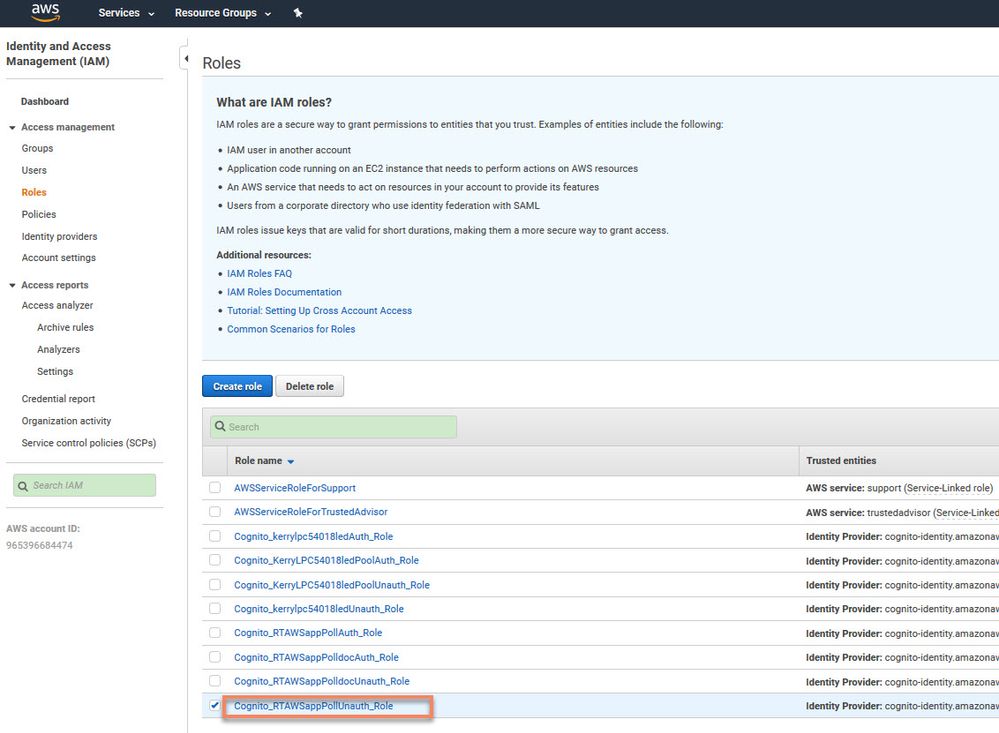999x733 pixels.
Task: Collapse the Access reports section
Action: pos(12,286)
